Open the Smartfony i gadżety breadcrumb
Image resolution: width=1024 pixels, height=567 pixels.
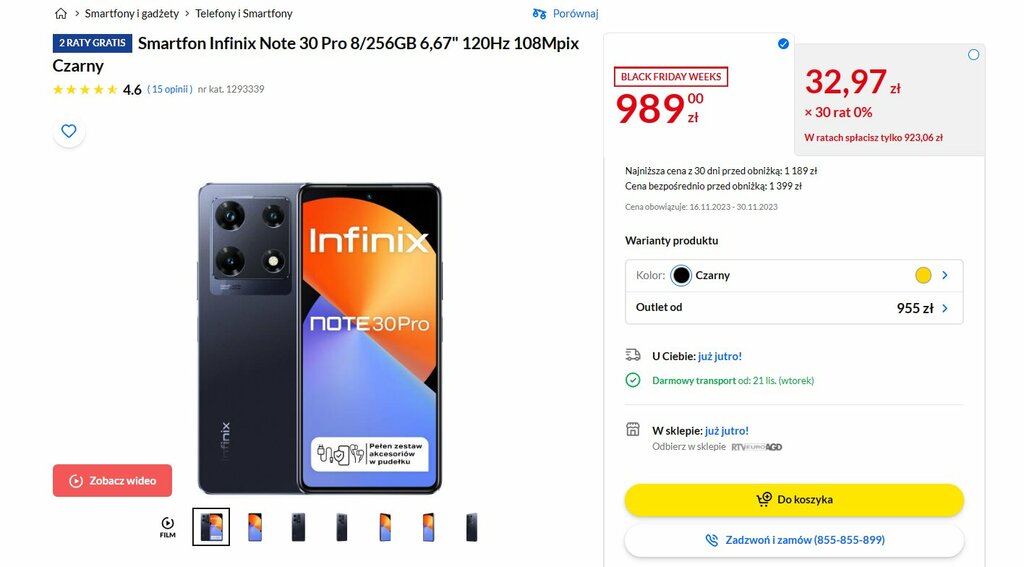[131, 14]
